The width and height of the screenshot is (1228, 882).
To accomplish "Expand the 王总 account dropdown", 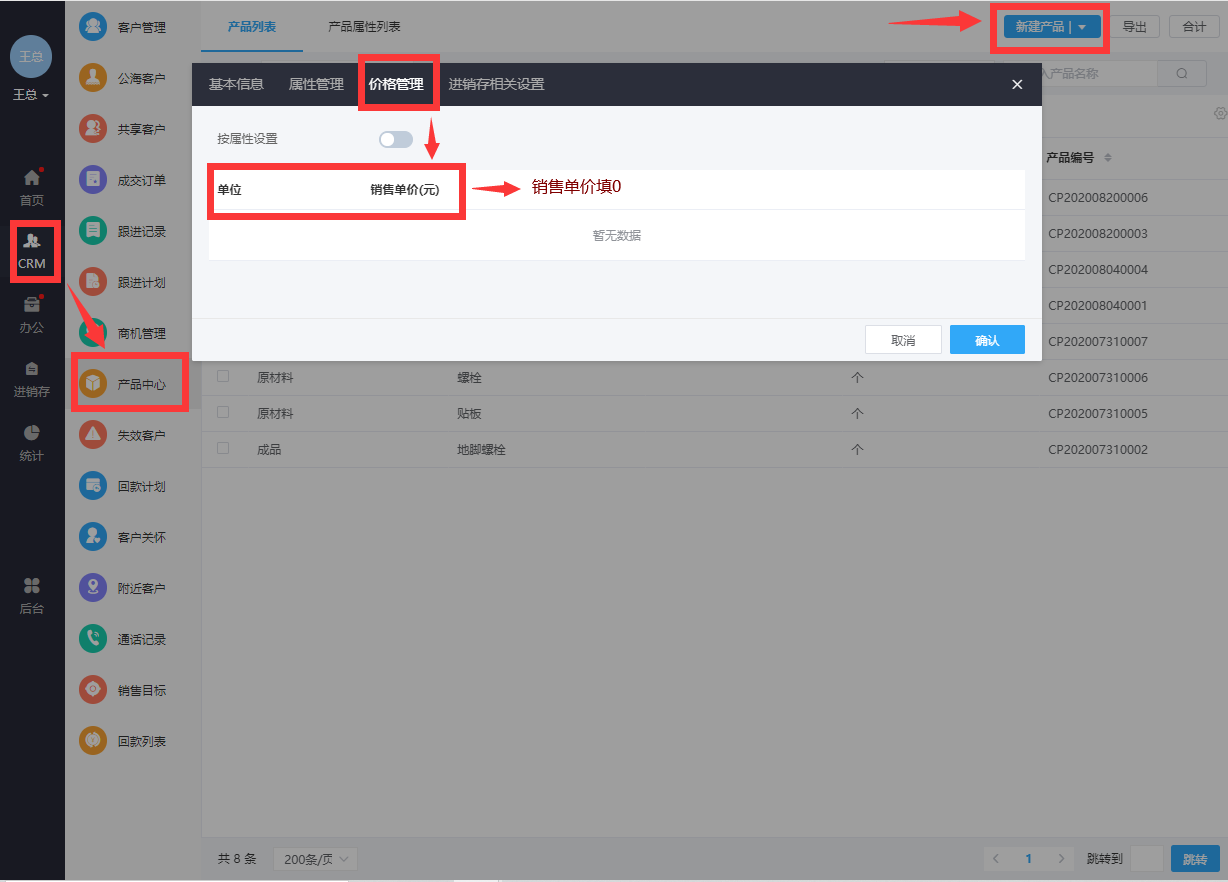I will [x=31, y=95].
